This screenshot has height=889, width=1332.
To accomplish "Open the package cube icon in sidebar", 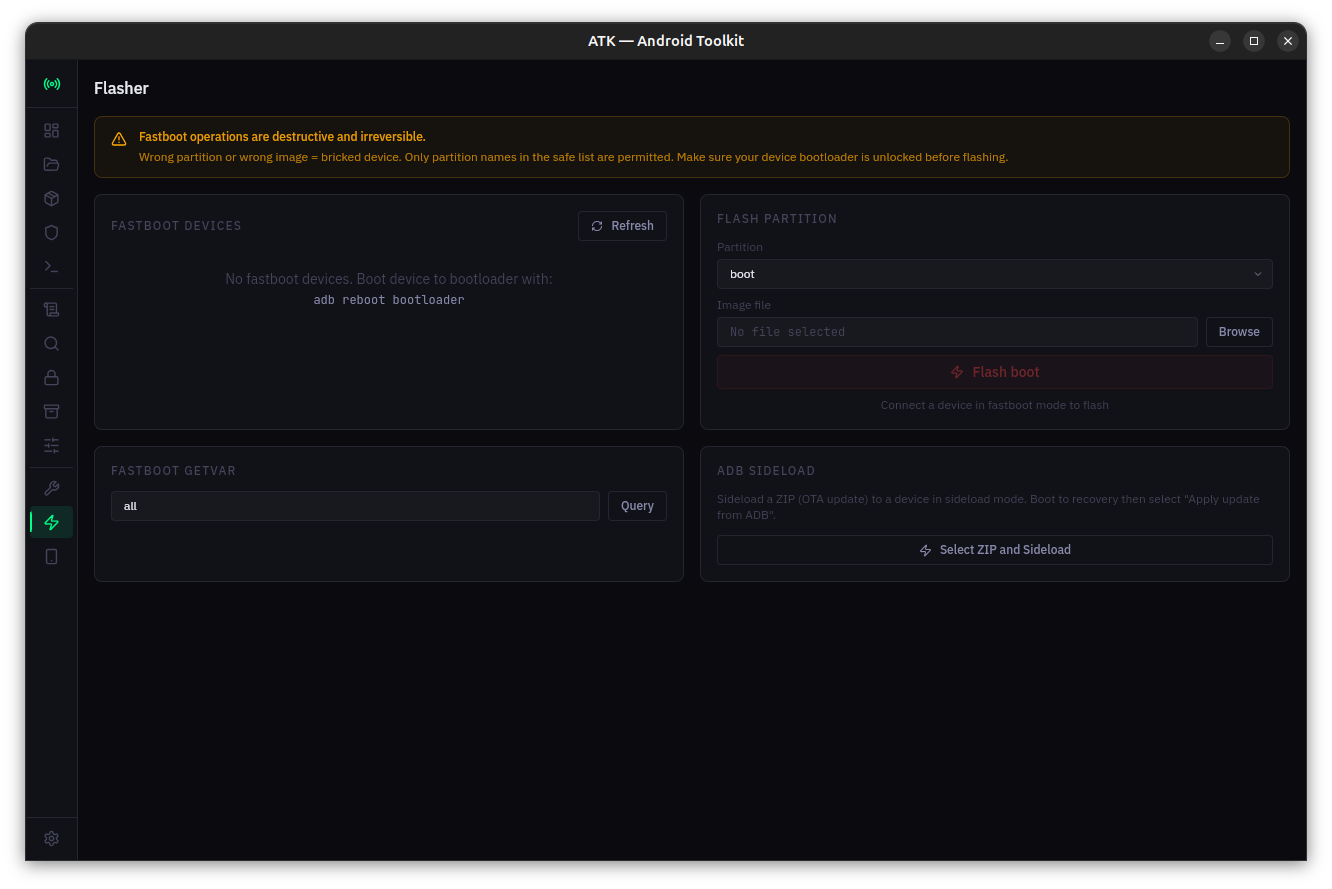I will tap(51, 198).
